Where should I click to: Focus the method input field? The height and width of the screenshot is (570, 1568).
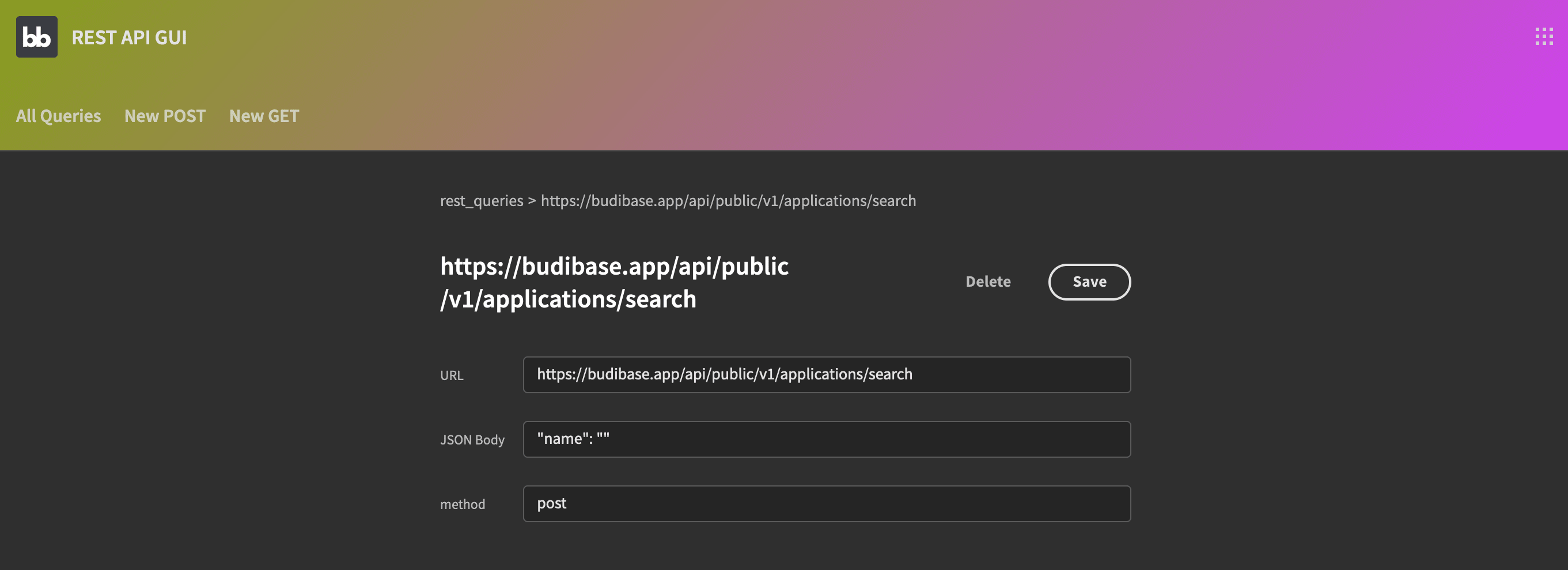coord(827,504)
